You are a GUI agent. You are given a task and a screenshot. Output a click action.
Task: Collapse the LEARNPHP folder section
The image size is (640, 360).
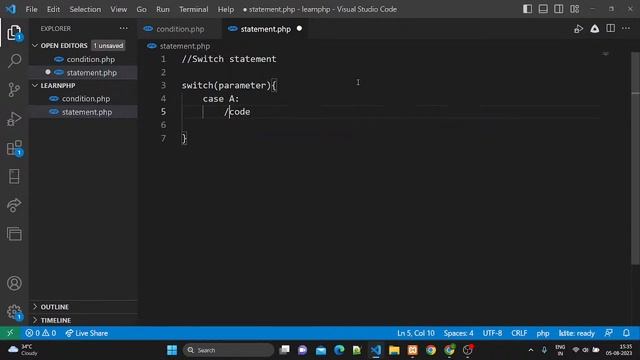click(x=35, y=85)
